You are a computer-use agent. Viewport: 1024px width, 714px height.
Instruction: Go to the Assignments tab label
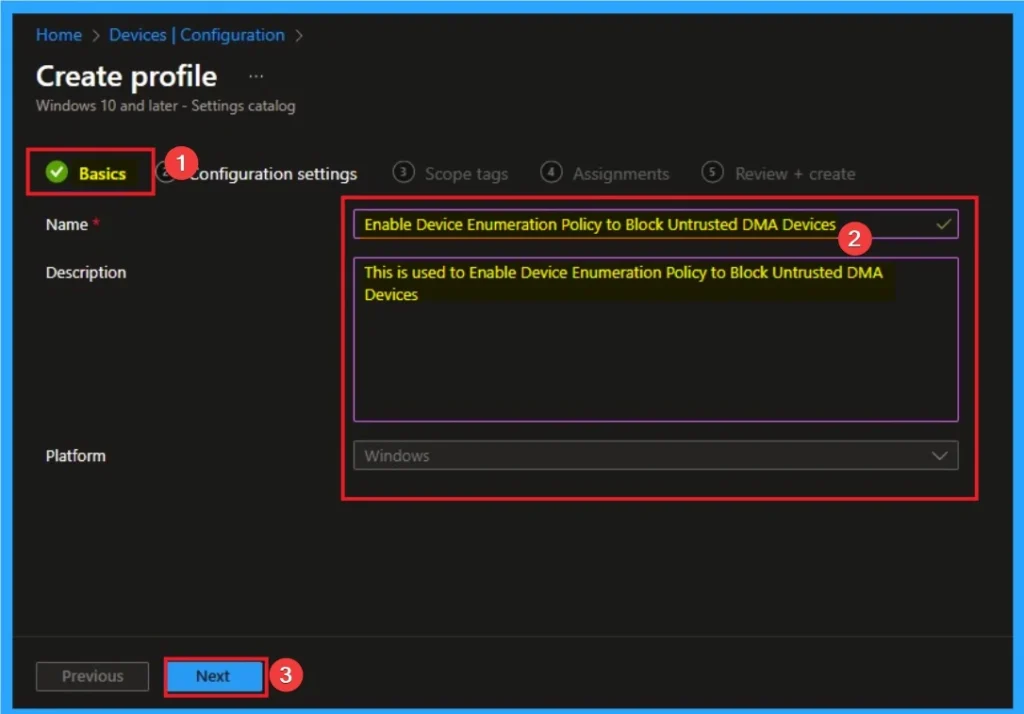(620, 174)
